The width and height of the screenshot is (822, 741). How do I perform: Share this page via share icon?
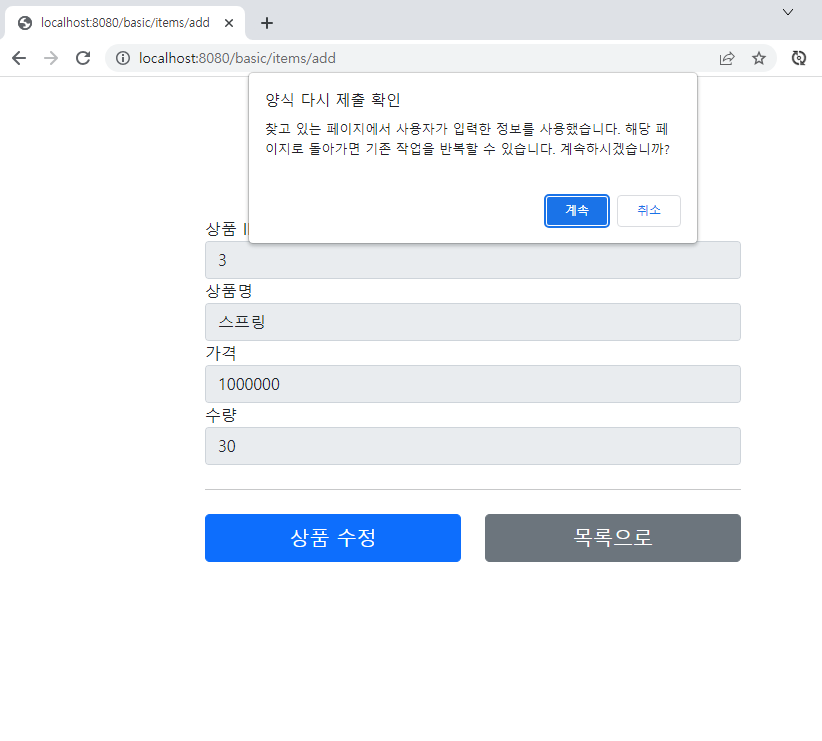pyautogui.click(x=727, y=58)
